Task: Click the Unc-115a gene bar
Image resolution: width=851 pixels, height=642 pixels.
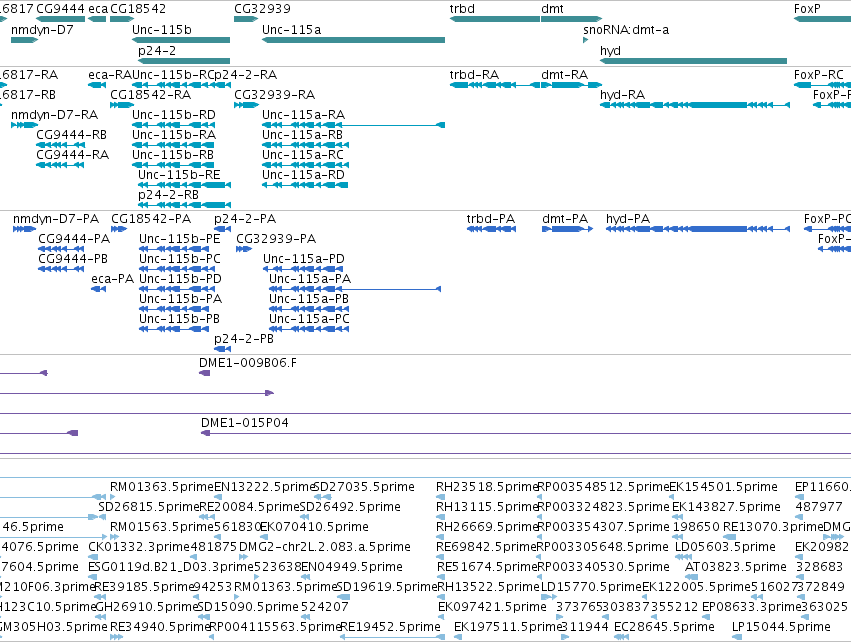Action: 353,40
